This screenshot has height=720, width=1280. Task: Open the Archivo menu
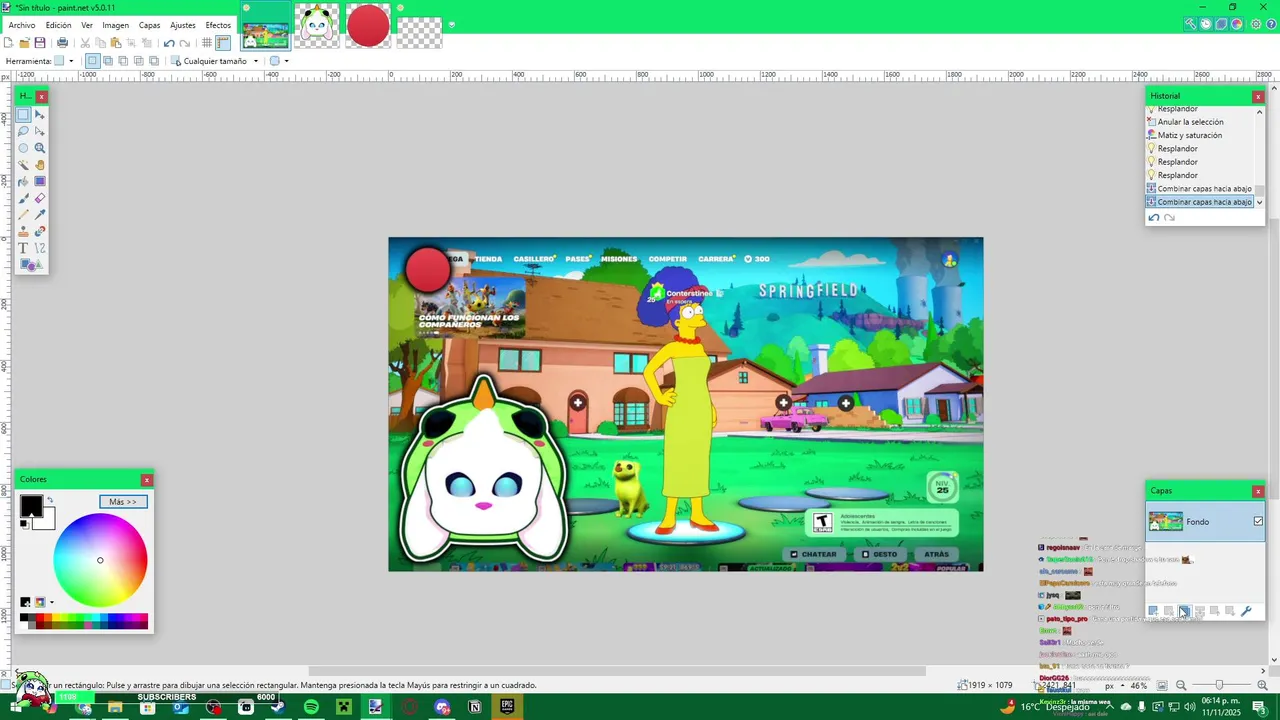(22, 25)
